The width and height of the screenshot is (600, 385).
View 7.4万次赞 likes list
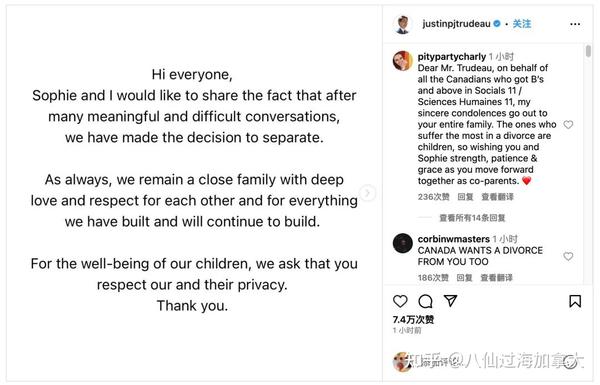tap(413, 320)
